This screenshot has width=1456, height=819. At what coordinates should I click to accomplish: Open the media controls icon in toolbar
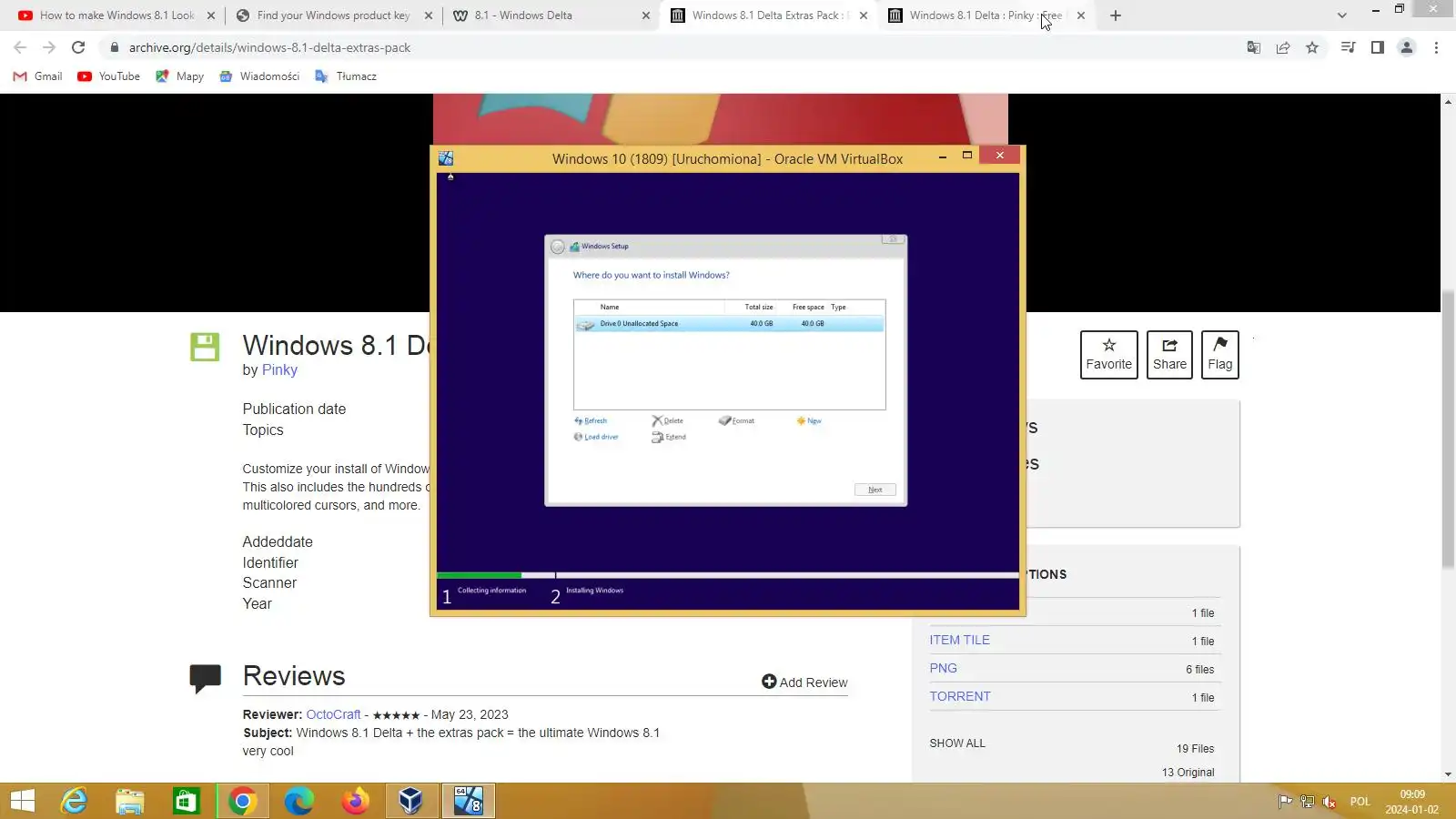pos(1349,47)
